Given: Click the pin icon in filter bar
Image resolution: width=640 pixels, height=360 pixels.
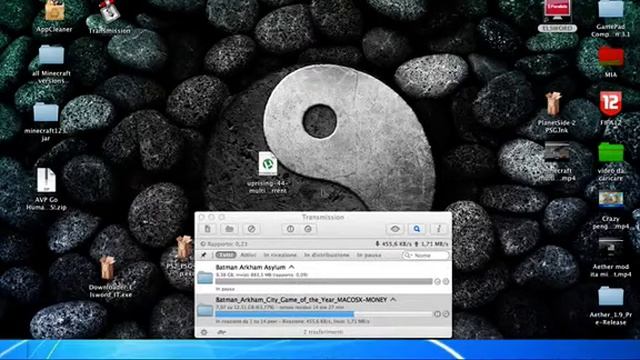Looking at the screenshot, I should (204, 255).
